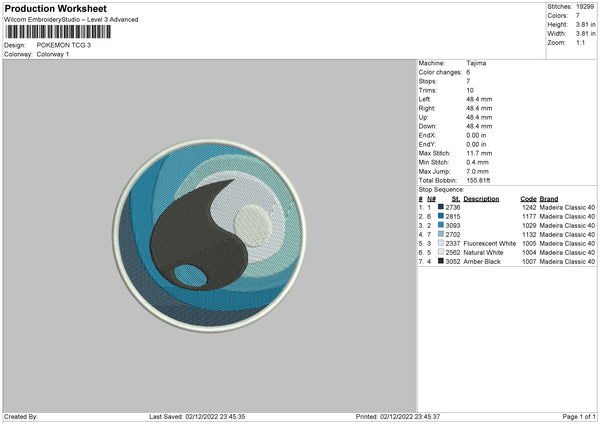This screenshot has height=424, width=600.
Task: Click the Stitches value 19299
Action: point(585,7)
